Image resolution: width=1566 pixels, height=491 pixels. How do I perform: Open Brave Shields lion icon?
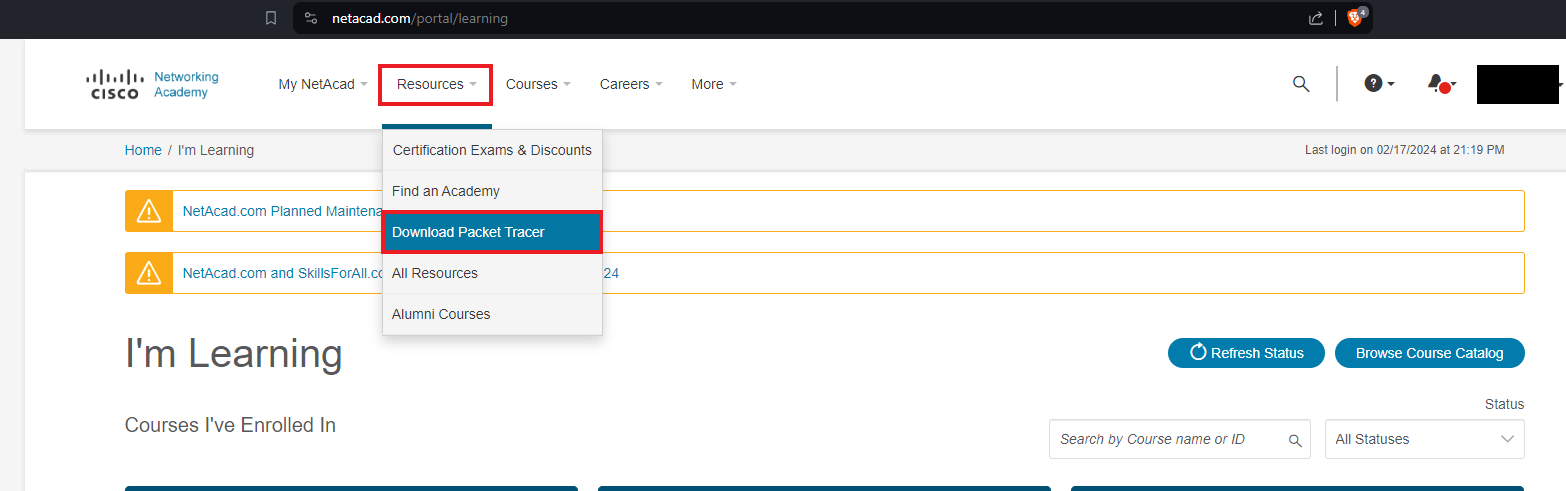click(x=1356, y=17)
